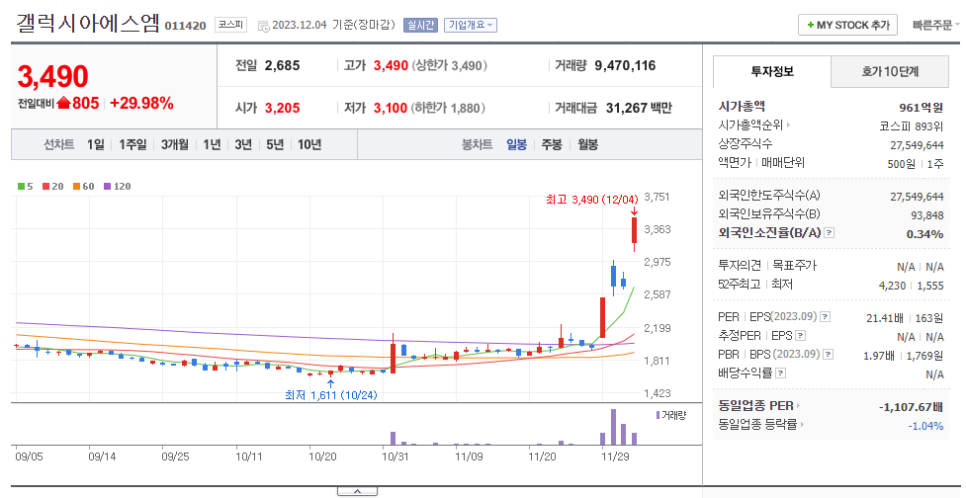966x498 pixels.
Task: Select the 3년 line chart
Action: 243,145
